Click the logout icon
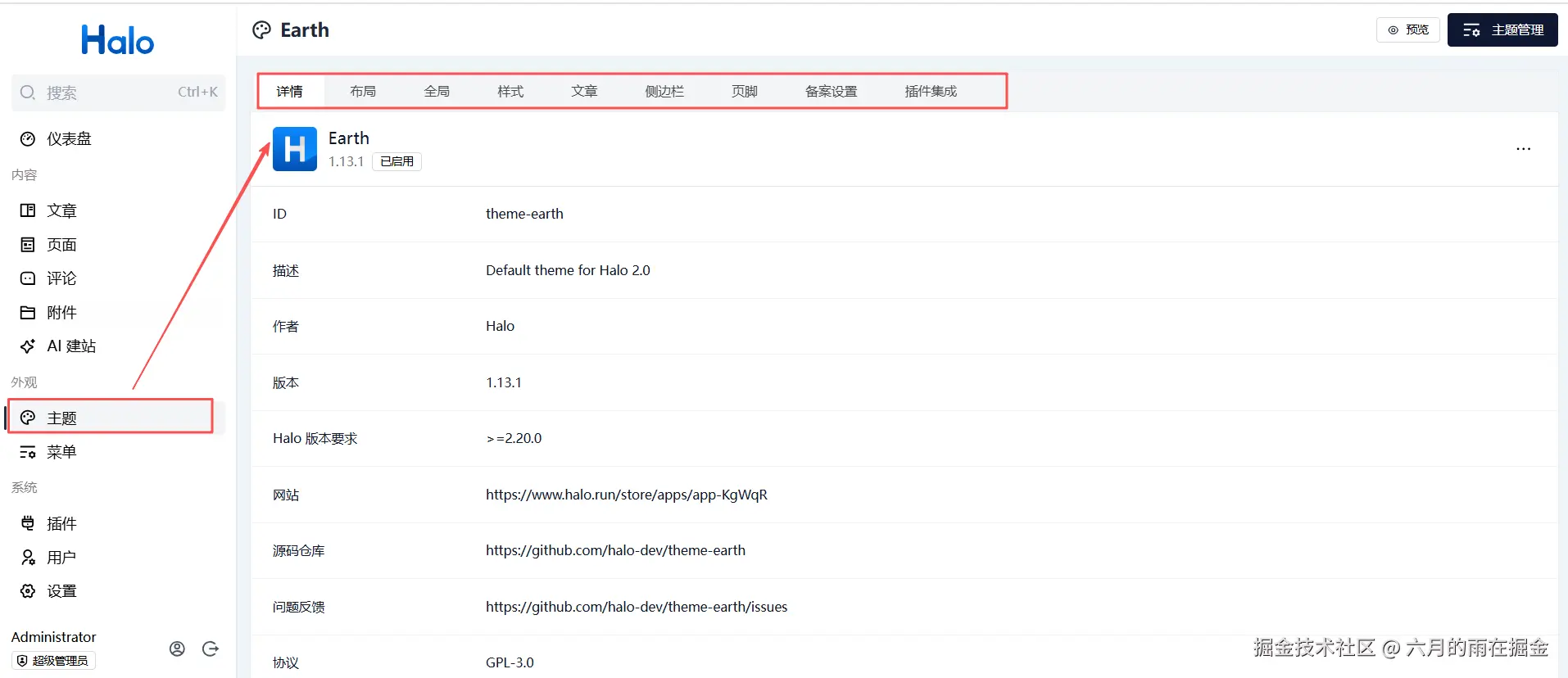This screenshot has width=1568, height=678. tap(211, 649)
